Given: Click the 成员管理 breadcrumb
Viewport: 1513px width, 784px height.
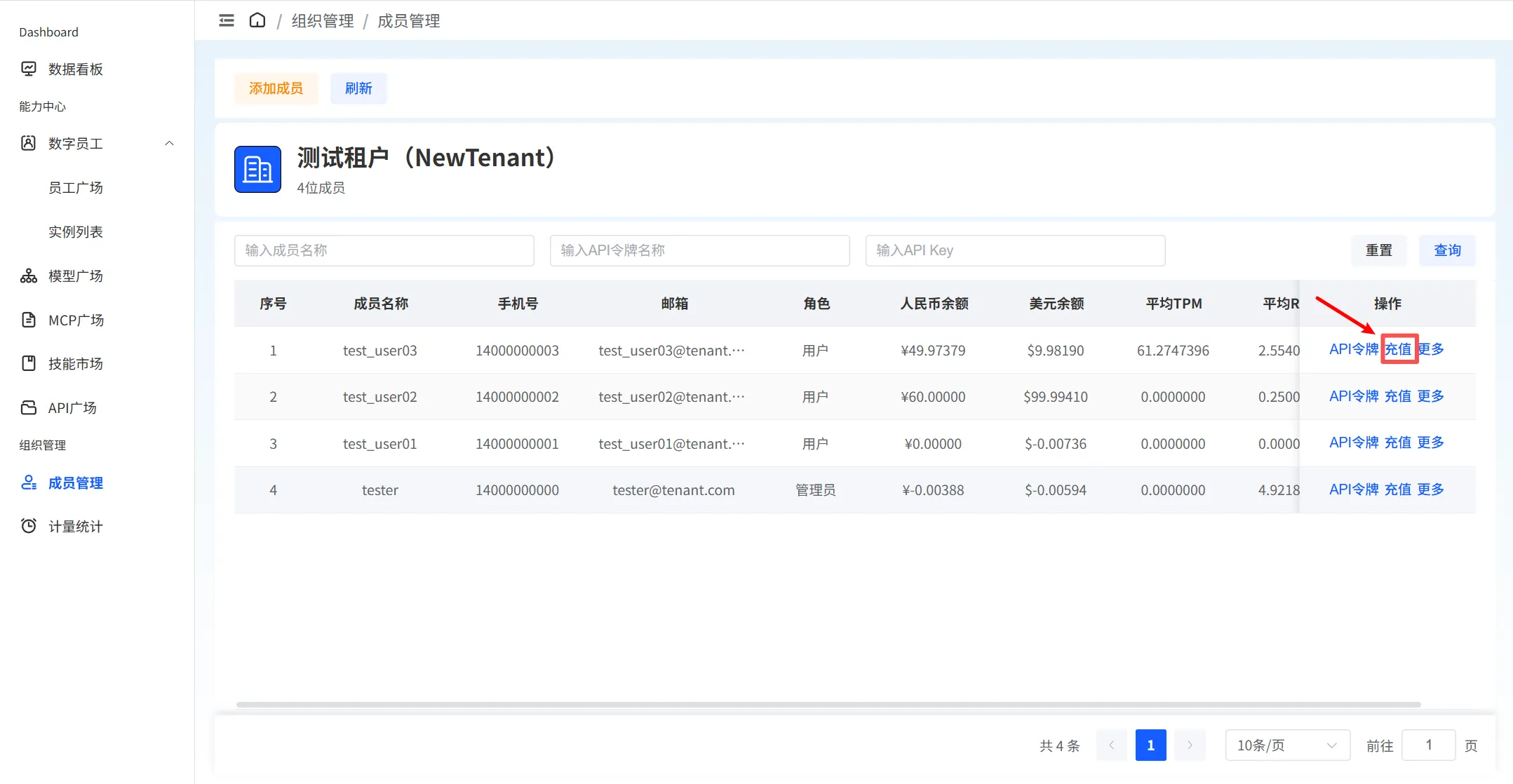Looking at the screenshot, I should (409, 21).
